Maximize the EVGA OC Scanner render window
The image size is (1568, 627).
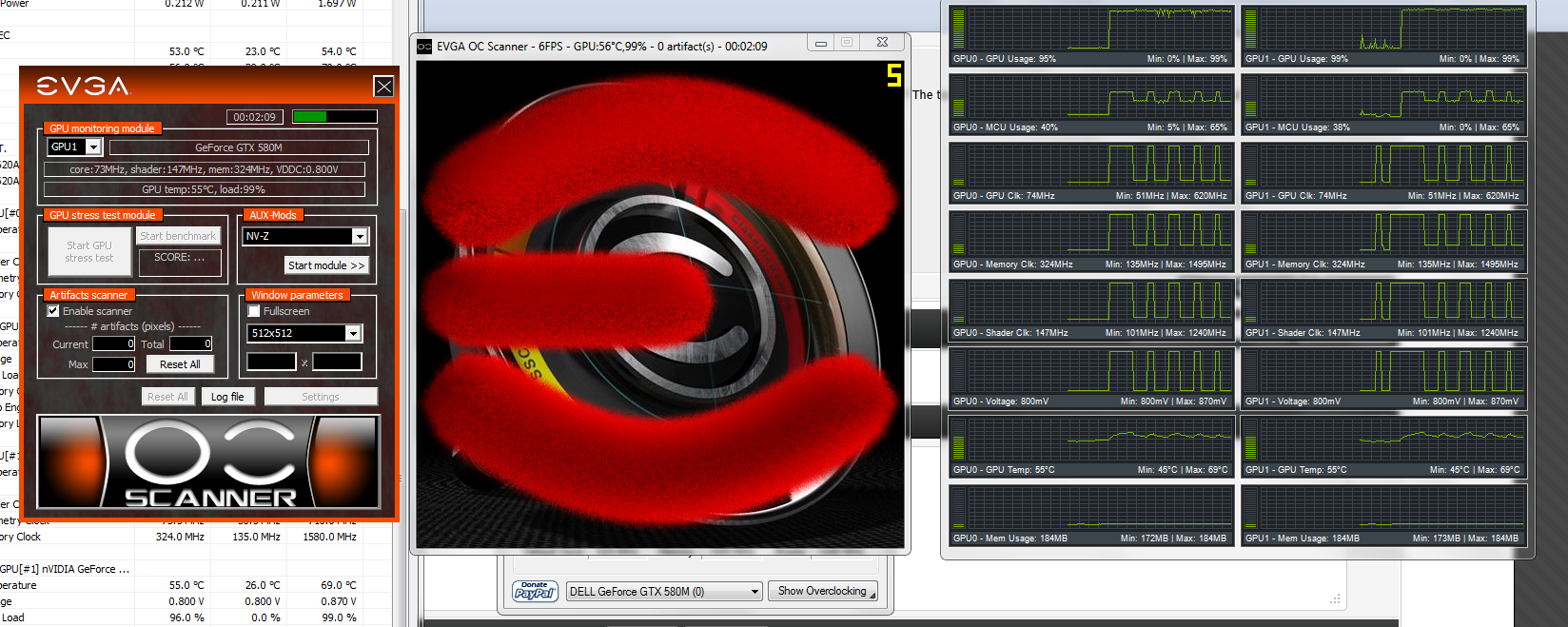pyautogui.click(x=847, y=43)
